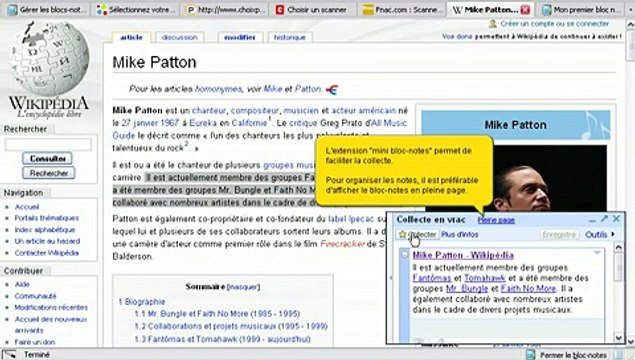The width and height of the screenshot is (635, 360).
Task: Click the Tomahawk link in the note
Action: pyautogui.click(x=485, y=278)
